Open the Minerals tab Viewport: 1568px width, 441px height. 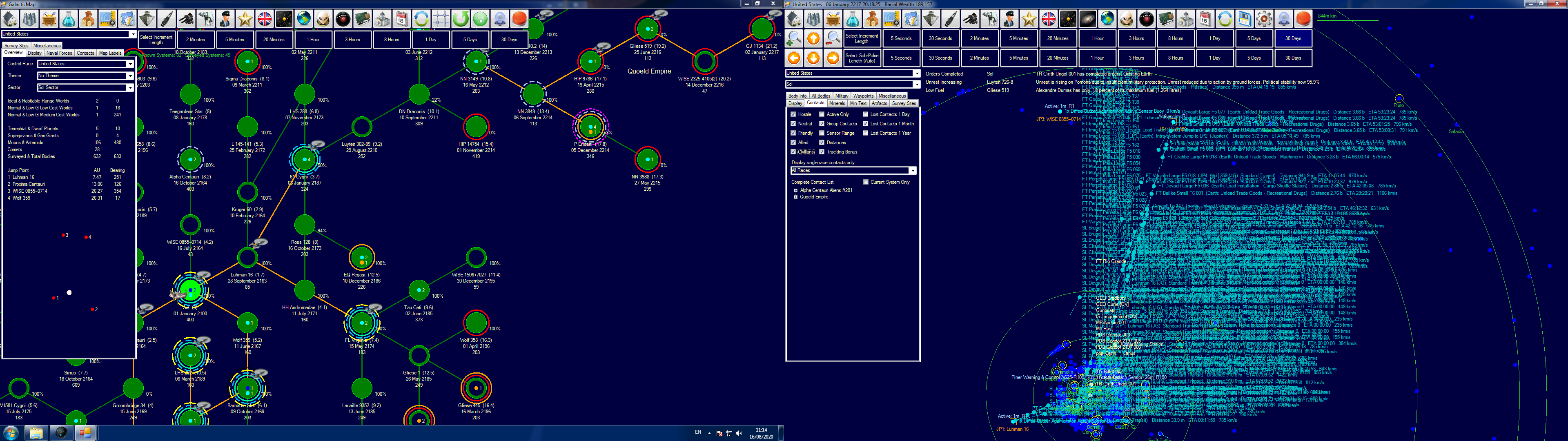click(837, 103)
